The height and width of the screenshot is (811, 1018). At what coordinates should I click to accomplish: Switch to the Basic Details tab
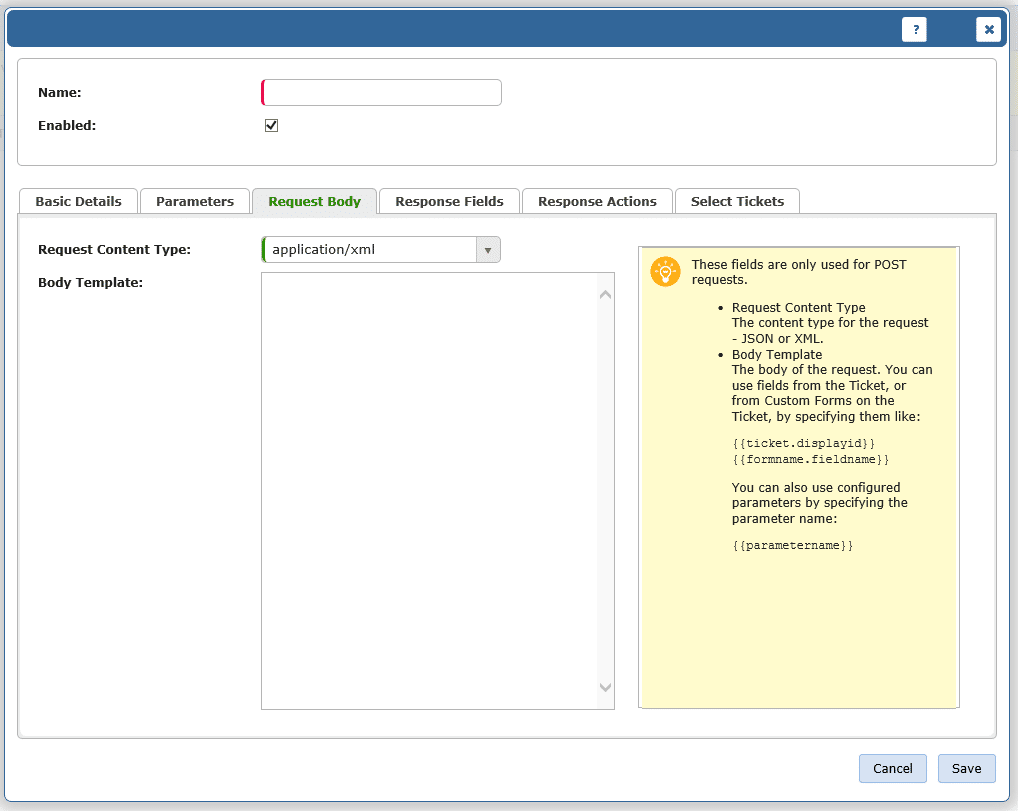(x=79, y=201)
